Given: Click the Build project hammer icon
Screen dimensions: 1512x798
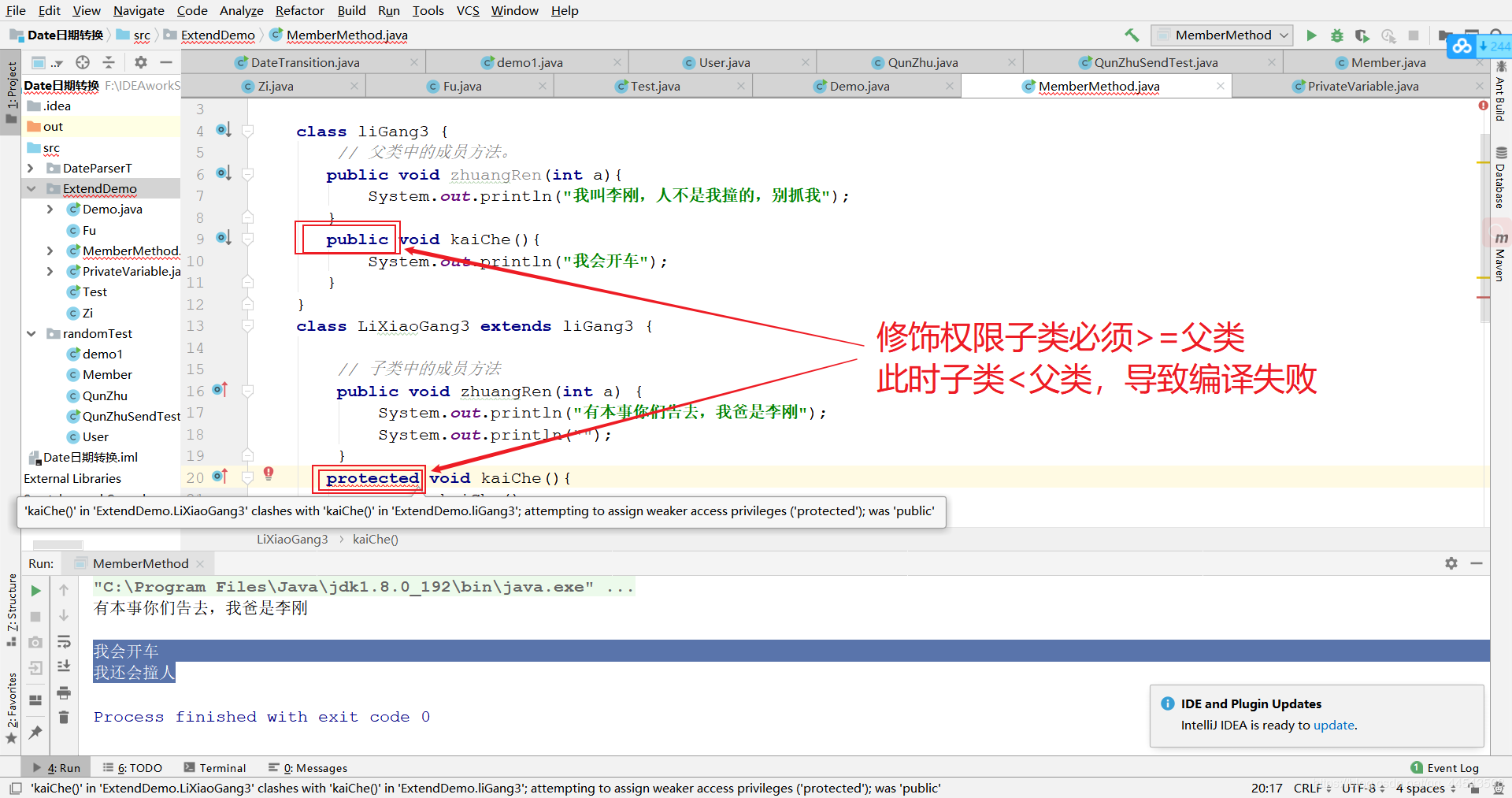Looking at the screenshot, I should tap(1132, 35).
